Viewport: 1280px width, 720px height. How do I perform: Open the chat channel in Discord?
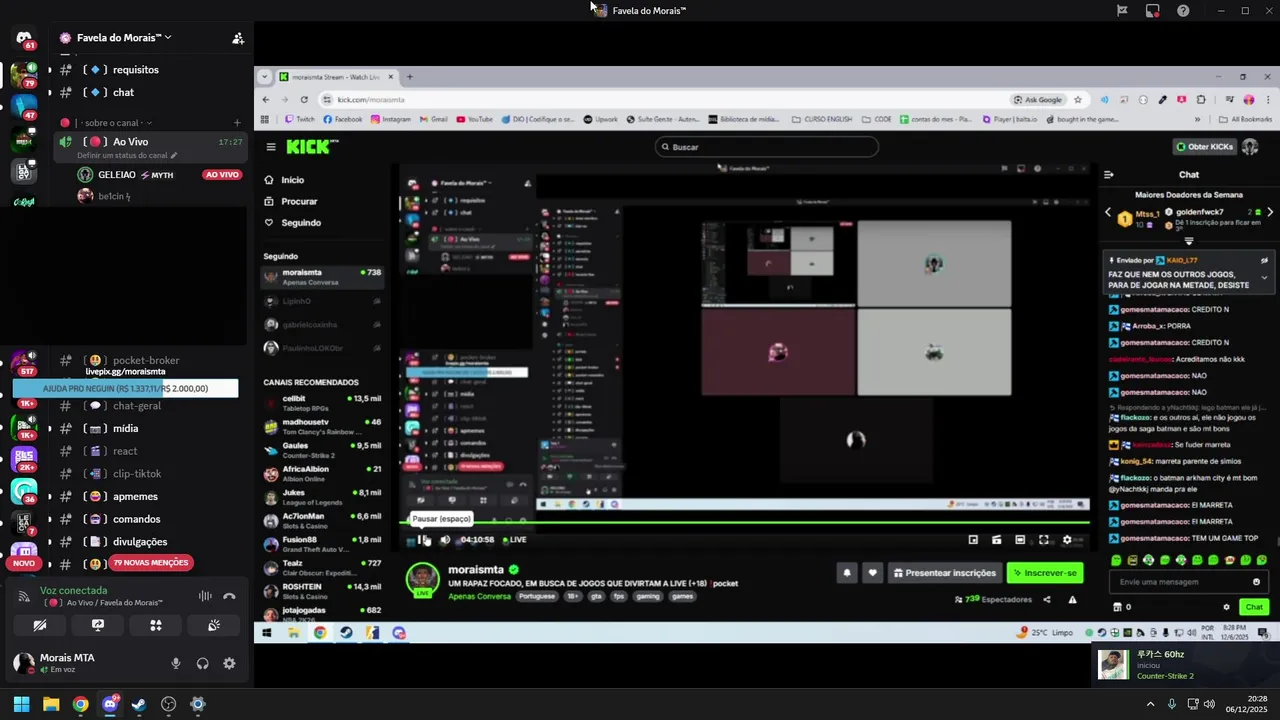click(150, 92)
